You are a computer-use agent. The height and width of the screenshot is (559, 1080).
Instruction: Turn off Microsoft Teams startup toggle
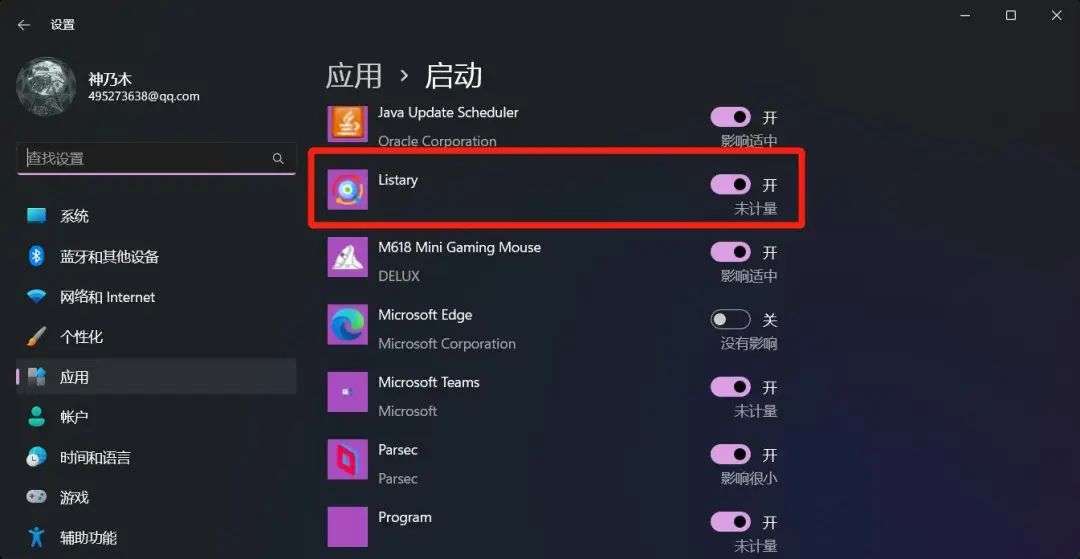point(731,387)
